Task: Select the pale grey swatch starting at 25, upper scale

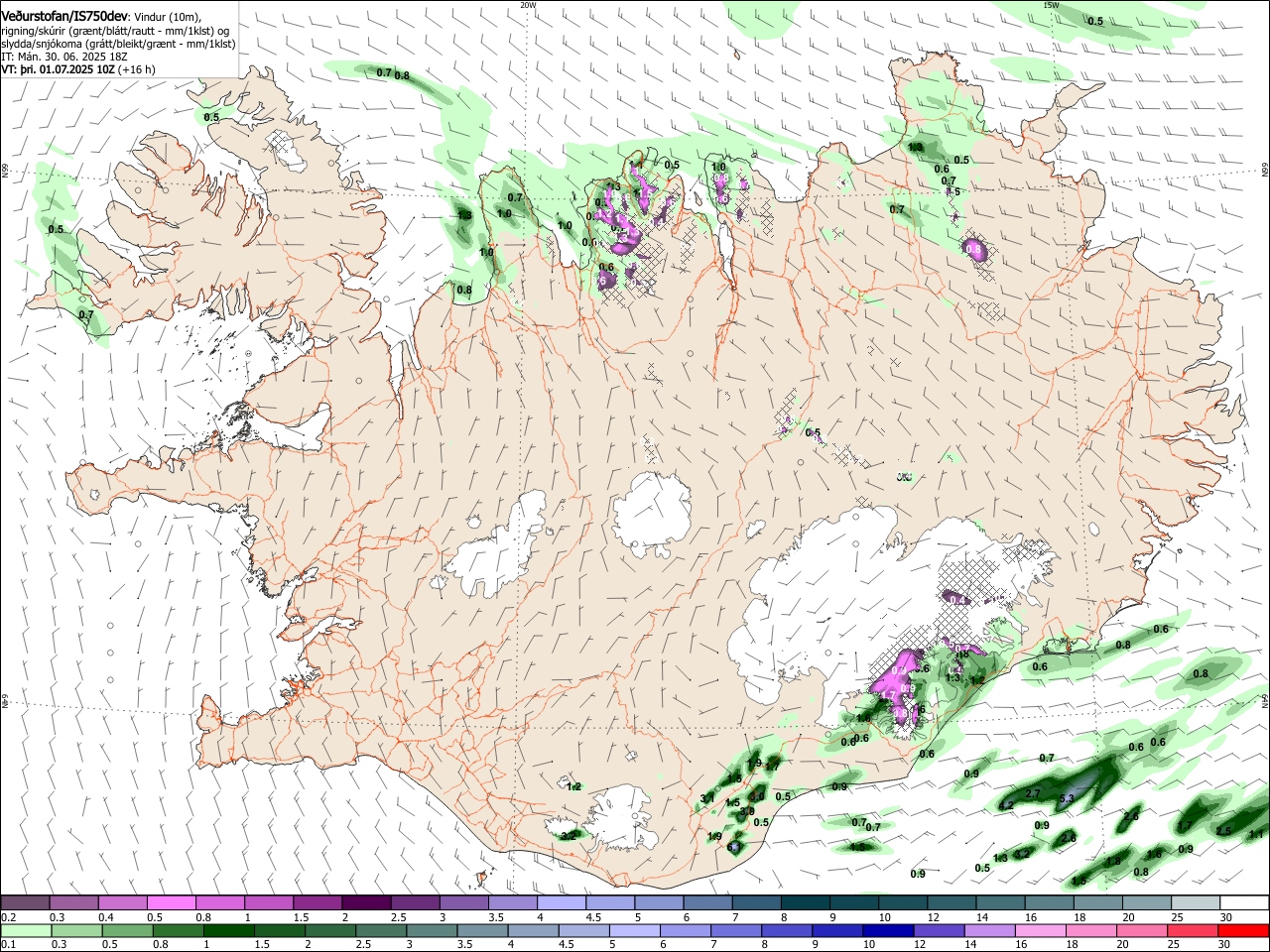Action: point(1194,902)
